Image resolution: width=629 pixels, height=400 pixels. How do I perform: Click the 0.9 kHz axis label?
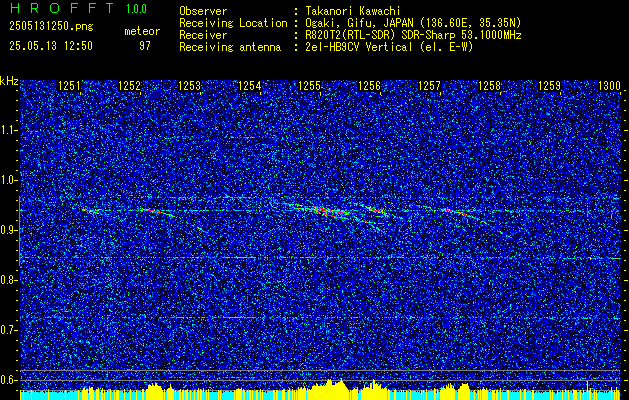(9, 230)
